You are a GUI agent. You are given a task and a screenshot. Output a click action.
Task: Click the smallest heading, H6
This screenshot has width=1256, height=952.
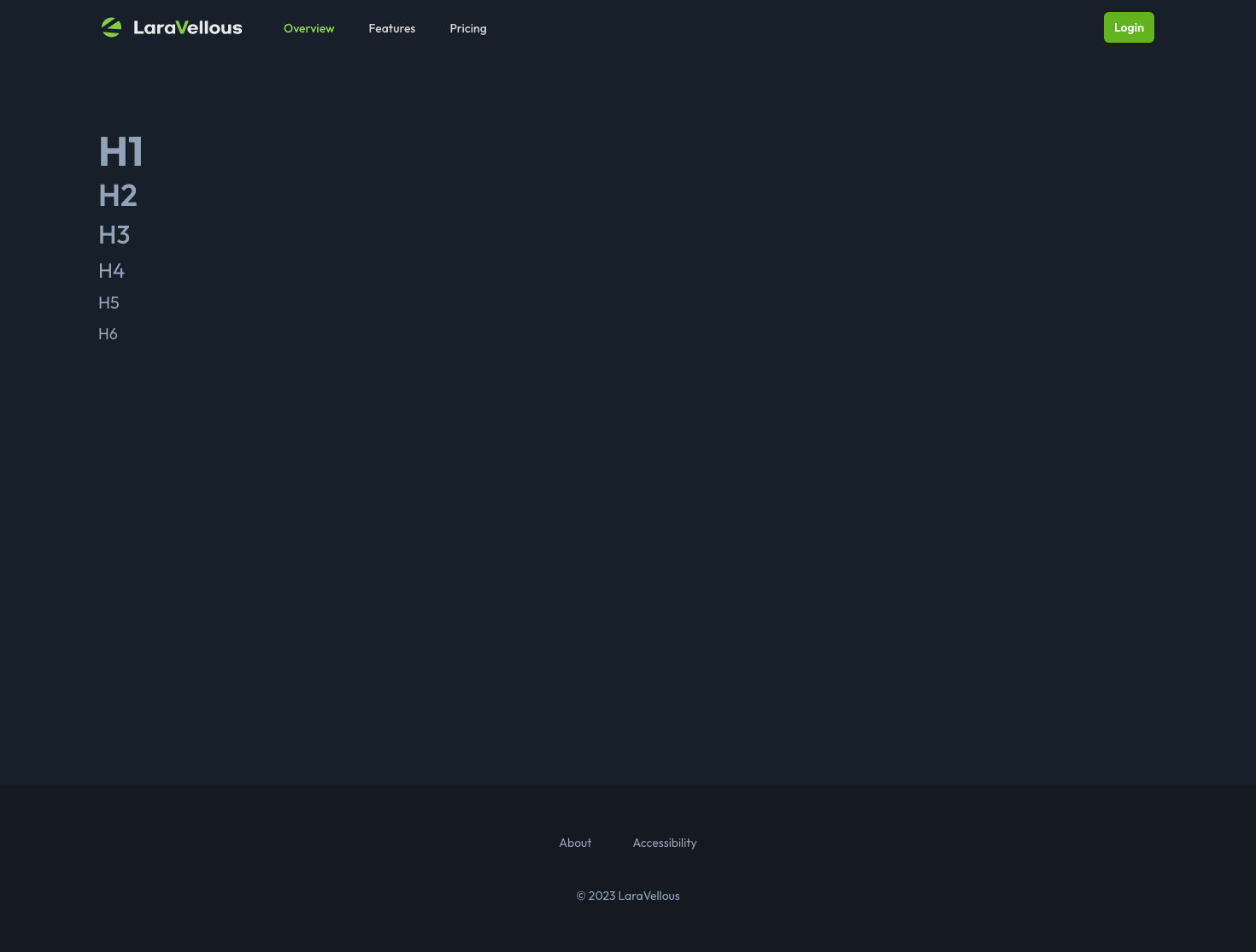(x=108, y=334)
